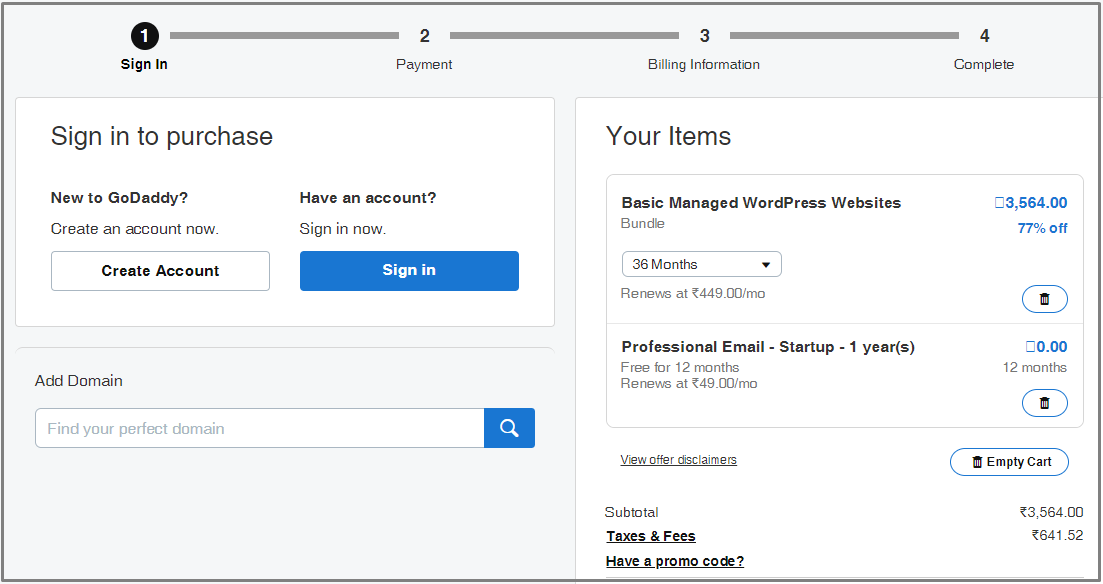This screenshot has height=584, width=1103.
Task: Delete the Basic Managed WordPress Websites item
Action: click(1045, 299)
